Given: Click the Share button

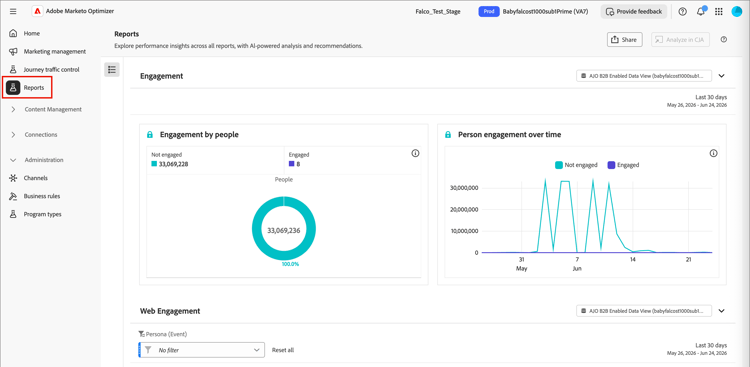Looking at the screenshot, I should (625, 40).
